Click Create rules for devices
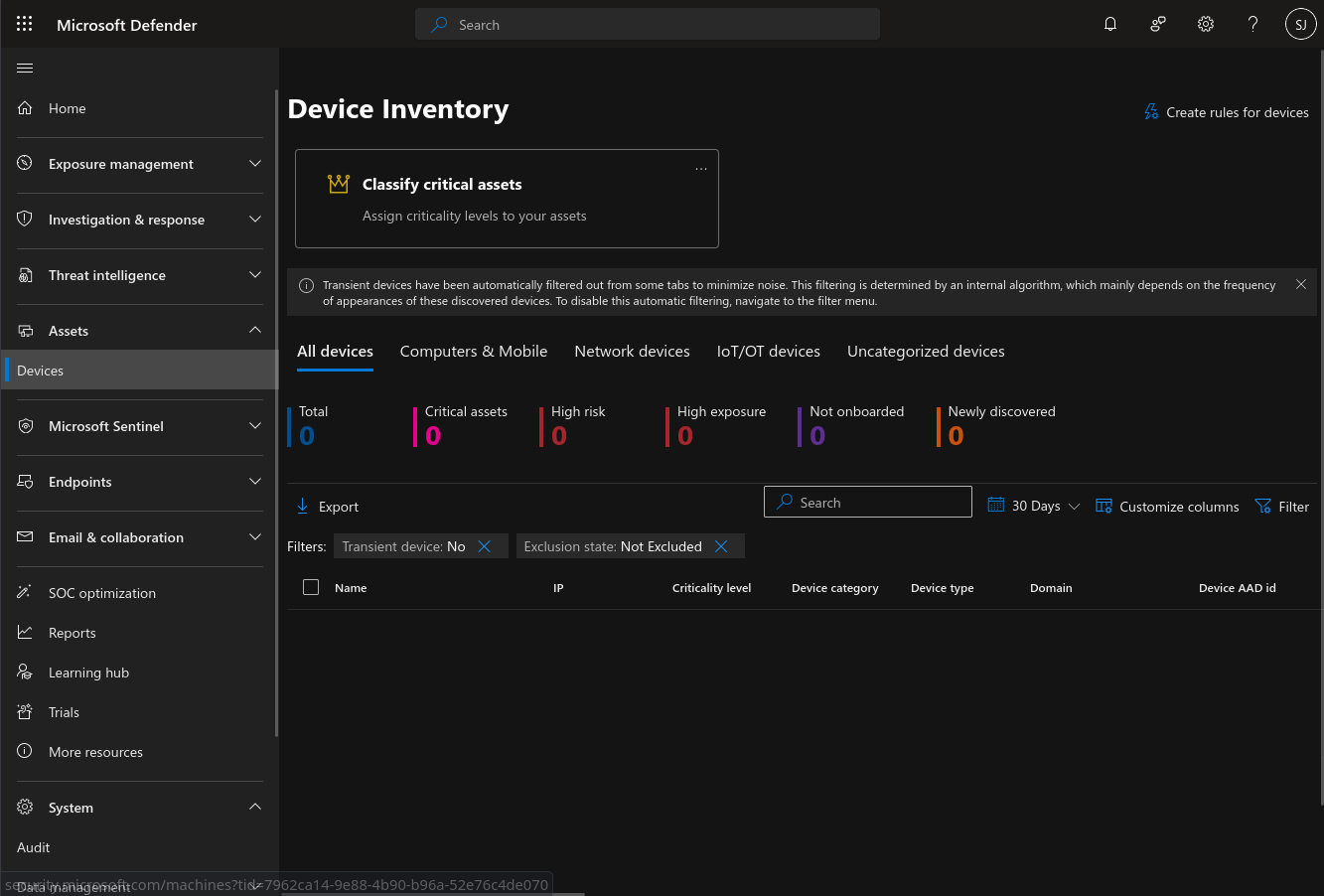The image size is (1324, 896). [1227, 112]
